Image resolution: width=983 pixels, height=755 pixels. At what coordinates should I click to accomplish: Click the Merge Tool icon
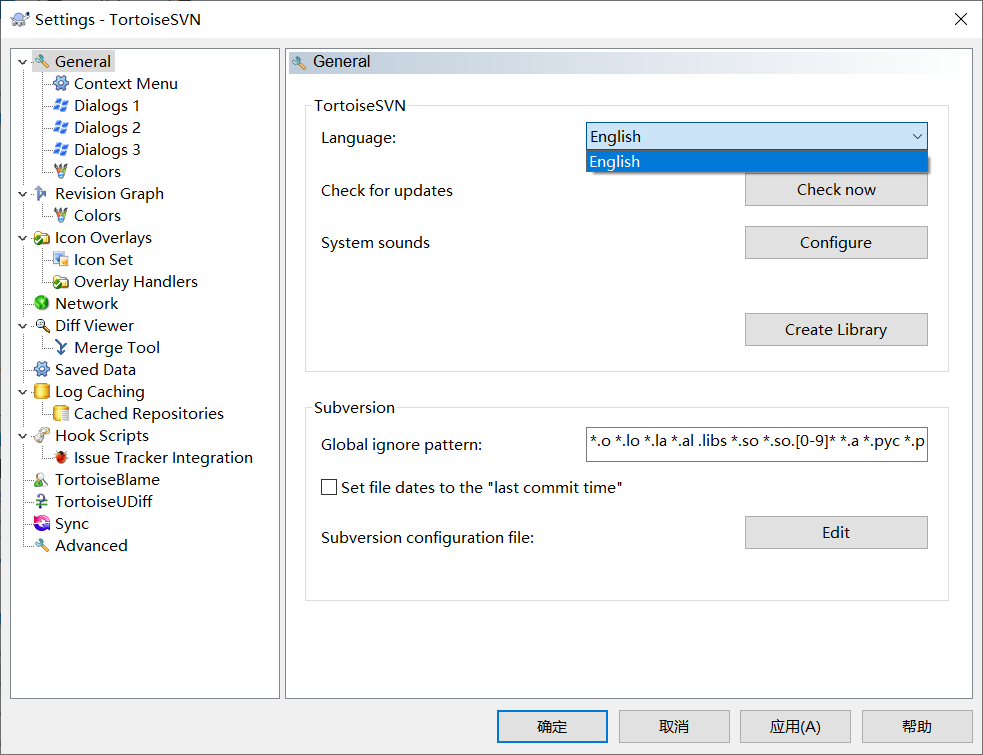tap(61, 347)
